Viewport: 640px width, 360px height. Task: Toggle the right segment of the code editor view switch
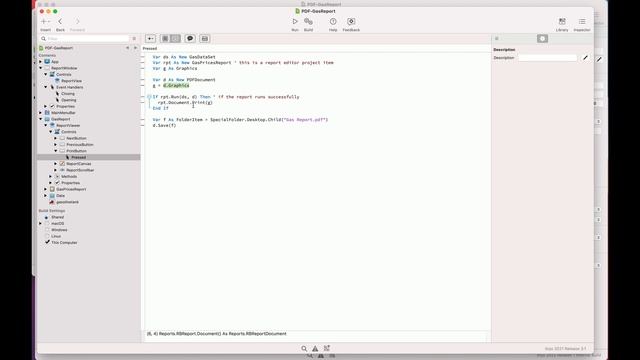[x=176, y=38]
